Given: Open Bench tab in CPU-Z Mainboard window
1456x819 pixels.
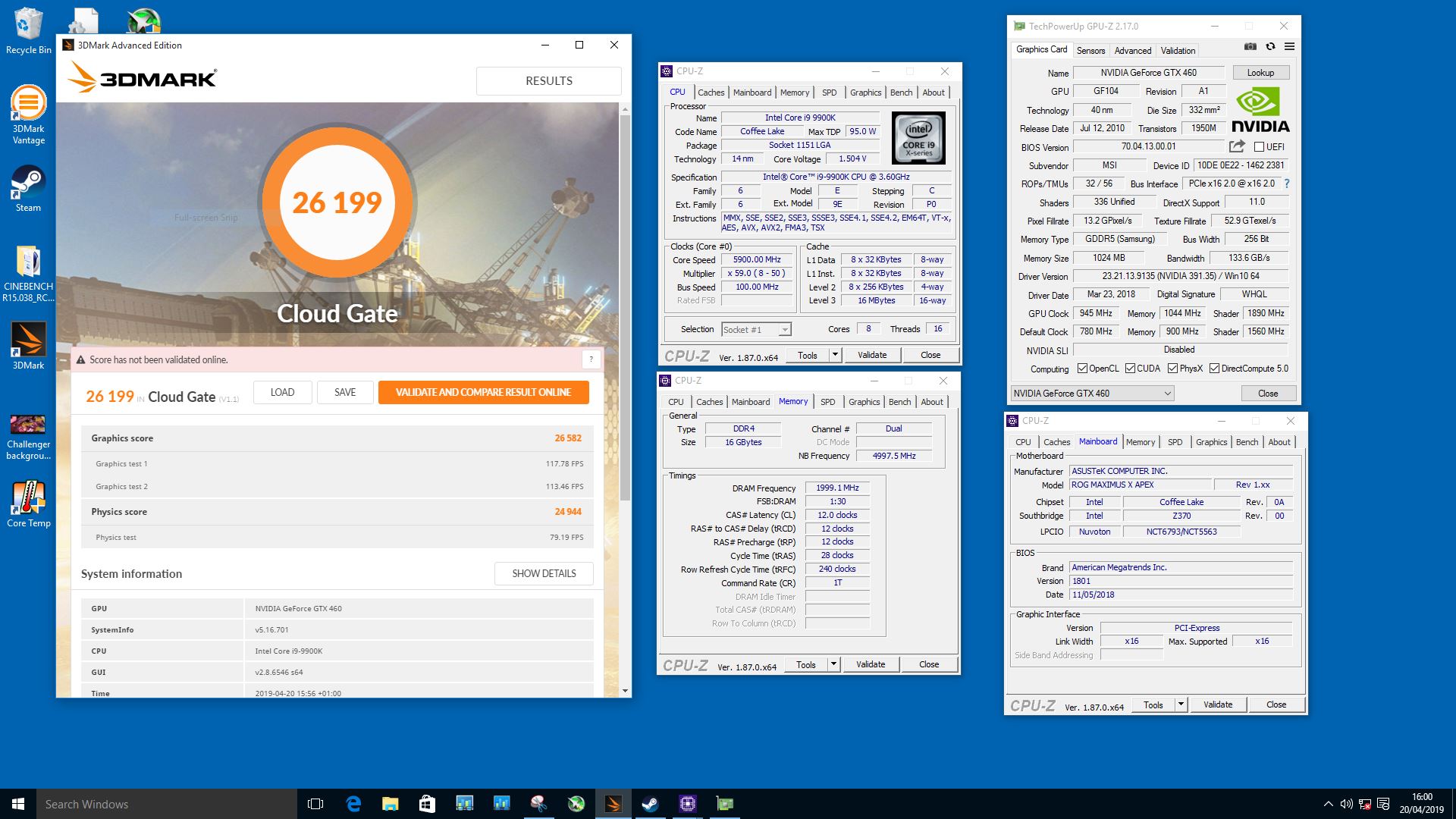Looking at the screenshot, I should click(x=1247, y=442).
